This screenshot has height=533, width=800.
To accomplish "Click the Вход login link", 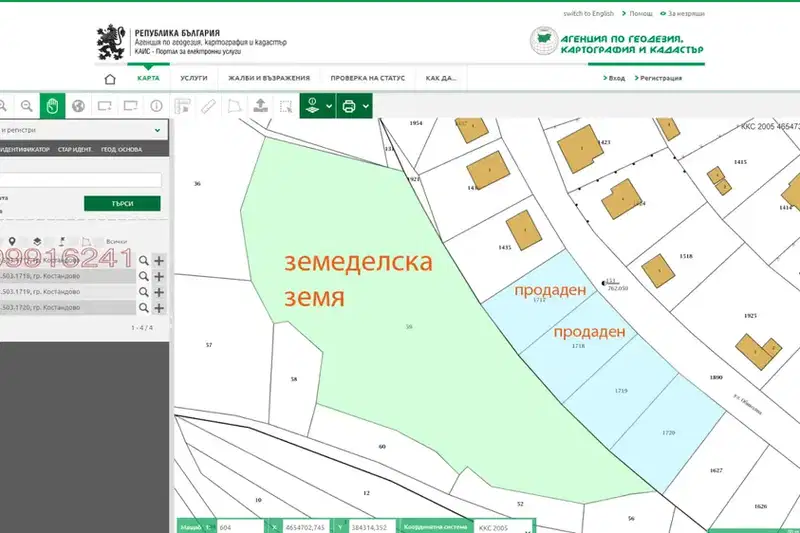I will (614, 78).
